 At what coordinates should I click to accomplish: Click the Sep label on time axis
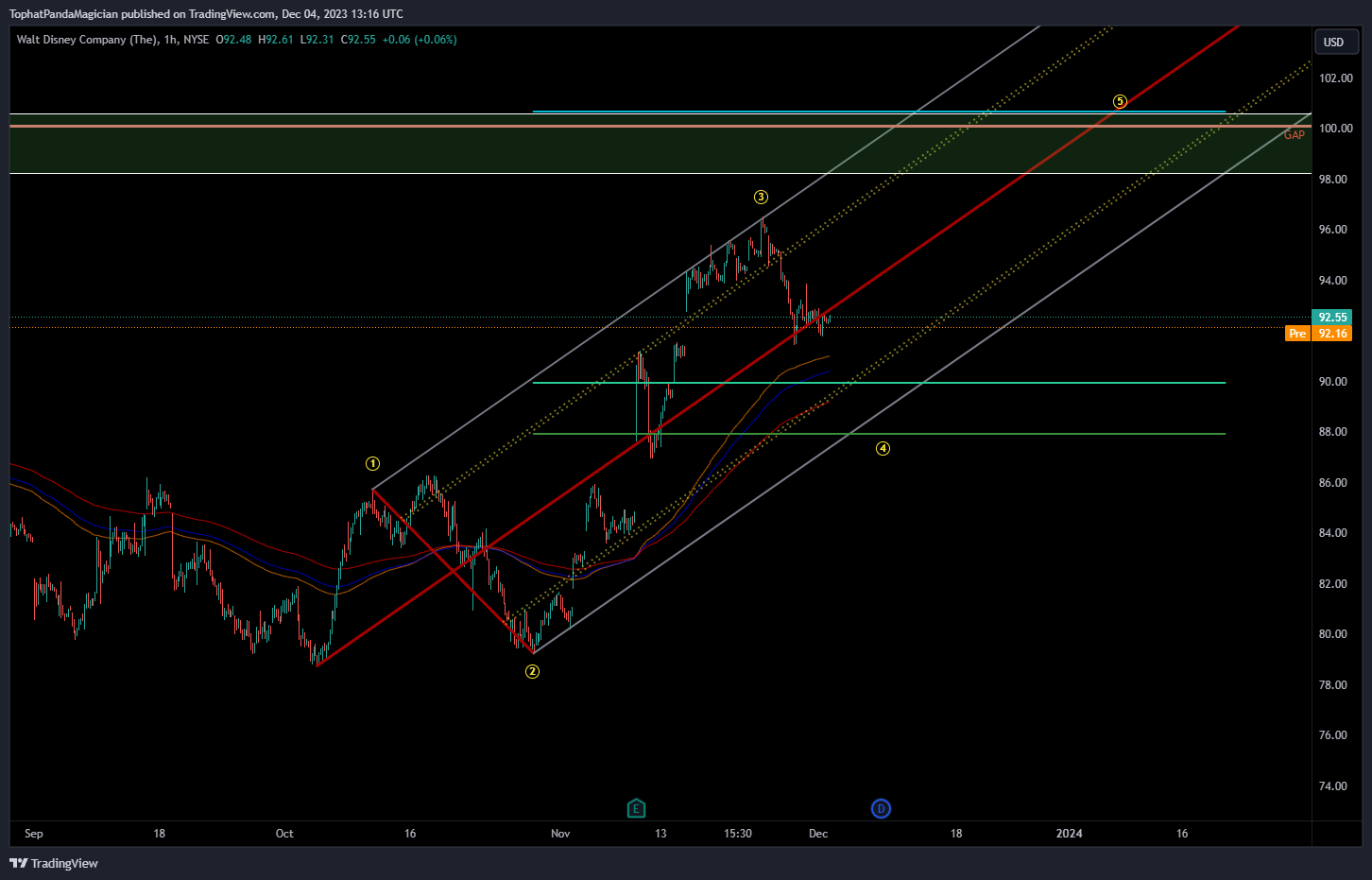pos(34,834)
